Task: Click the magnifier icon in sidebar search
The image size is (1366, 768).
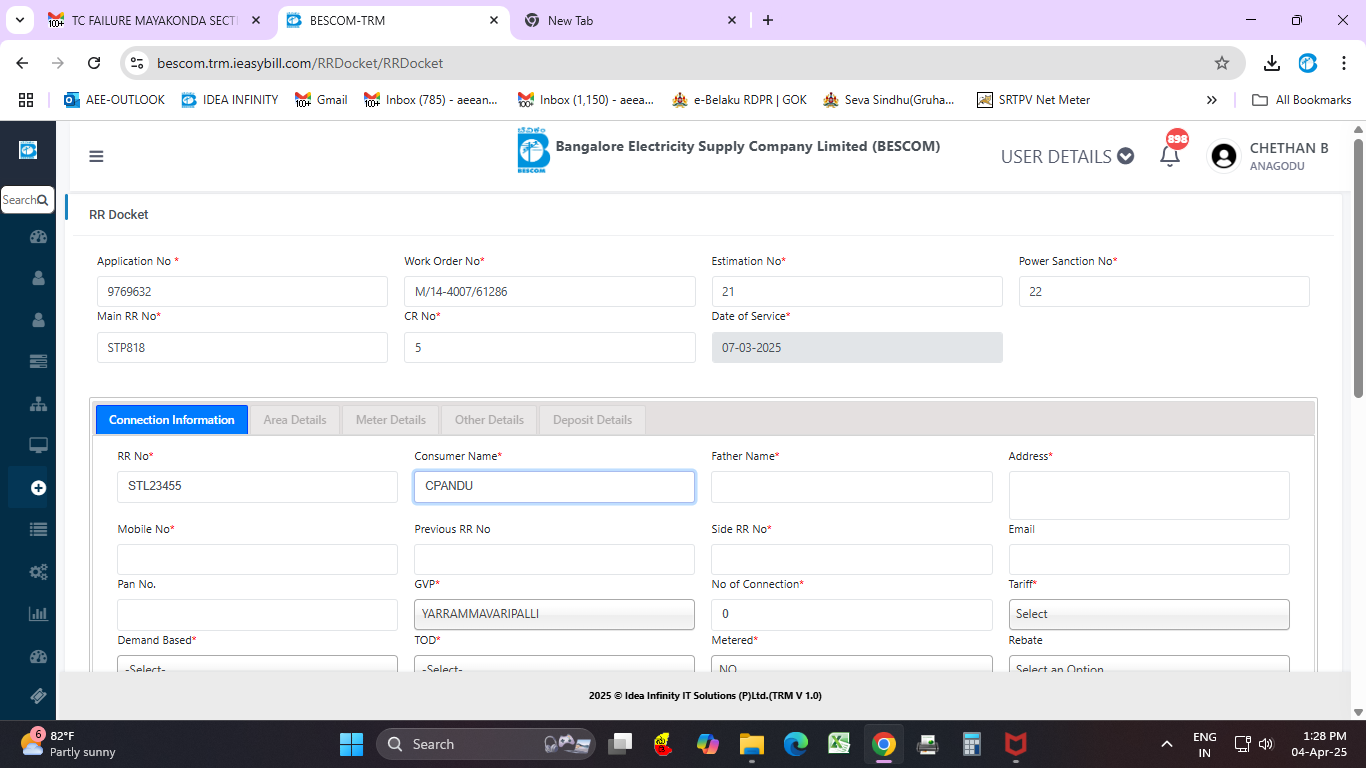Action: click(x=42, y=200)
